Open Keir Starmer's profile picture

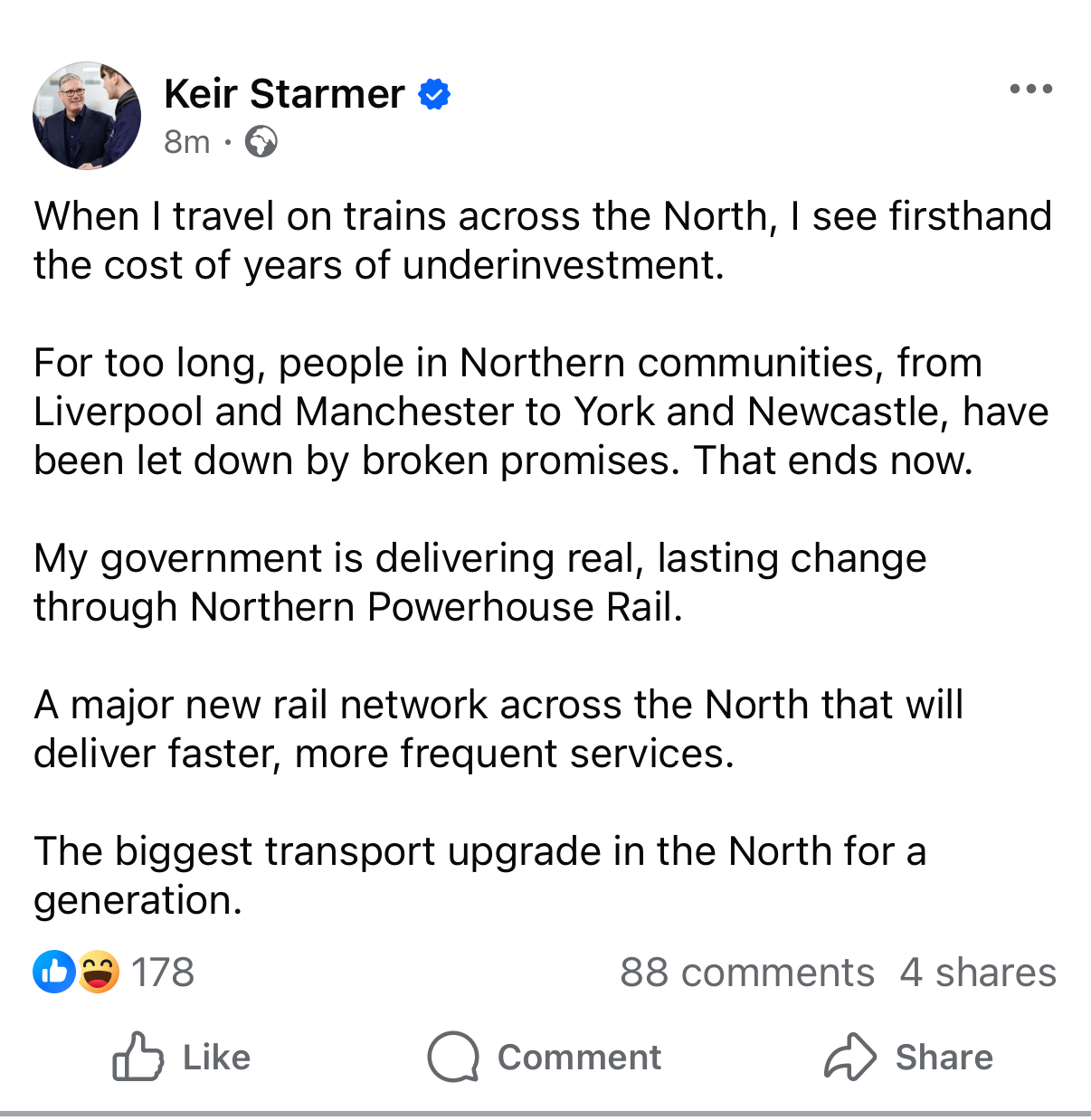pos(87,116)
